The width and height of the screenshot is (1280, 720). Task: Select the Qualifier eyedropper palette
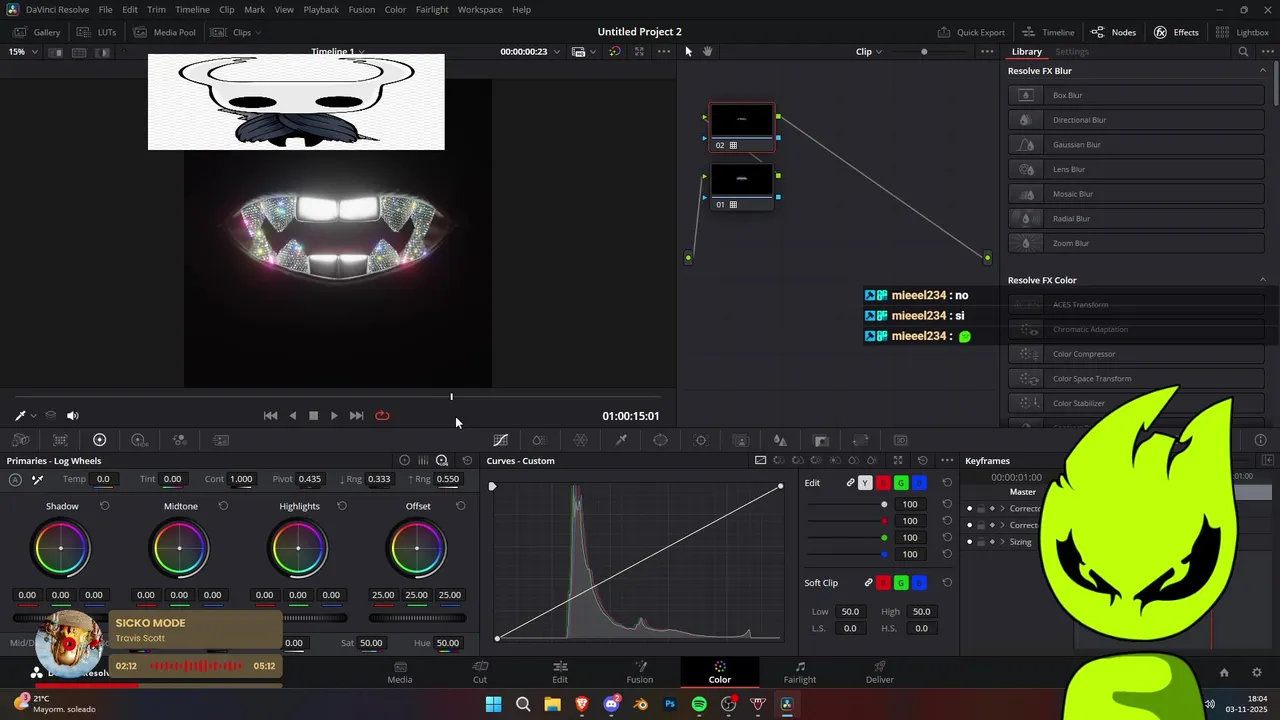tap(621, 440)
